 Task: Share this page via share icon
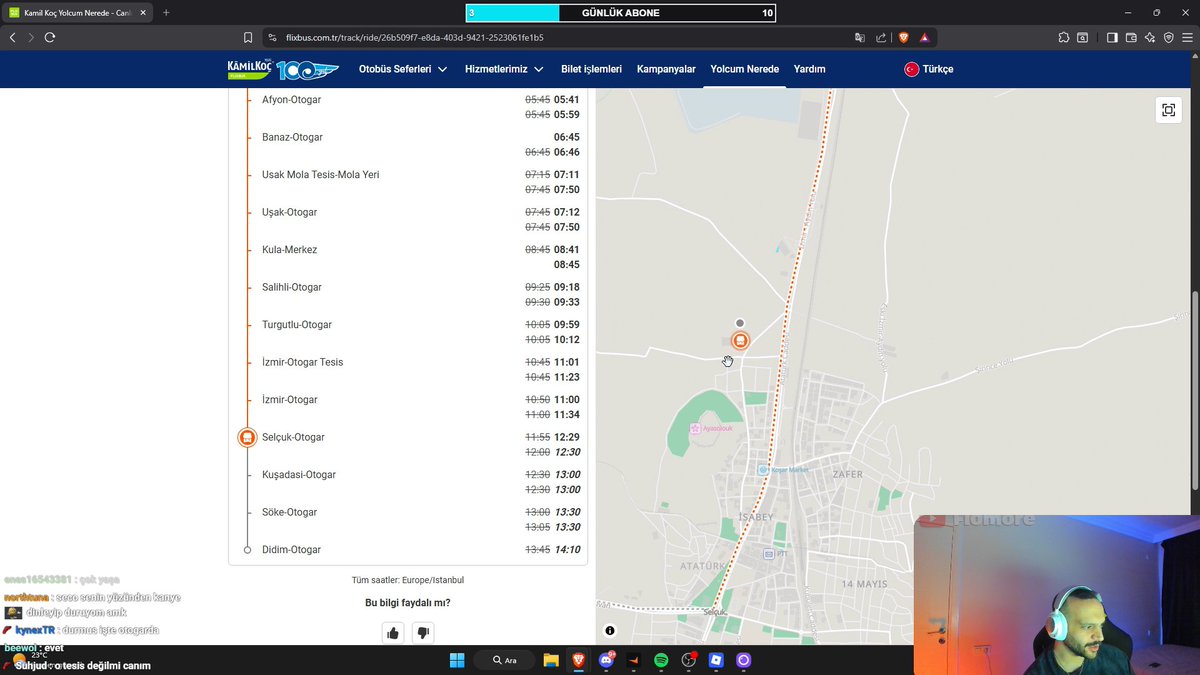(x=881, y=37)
